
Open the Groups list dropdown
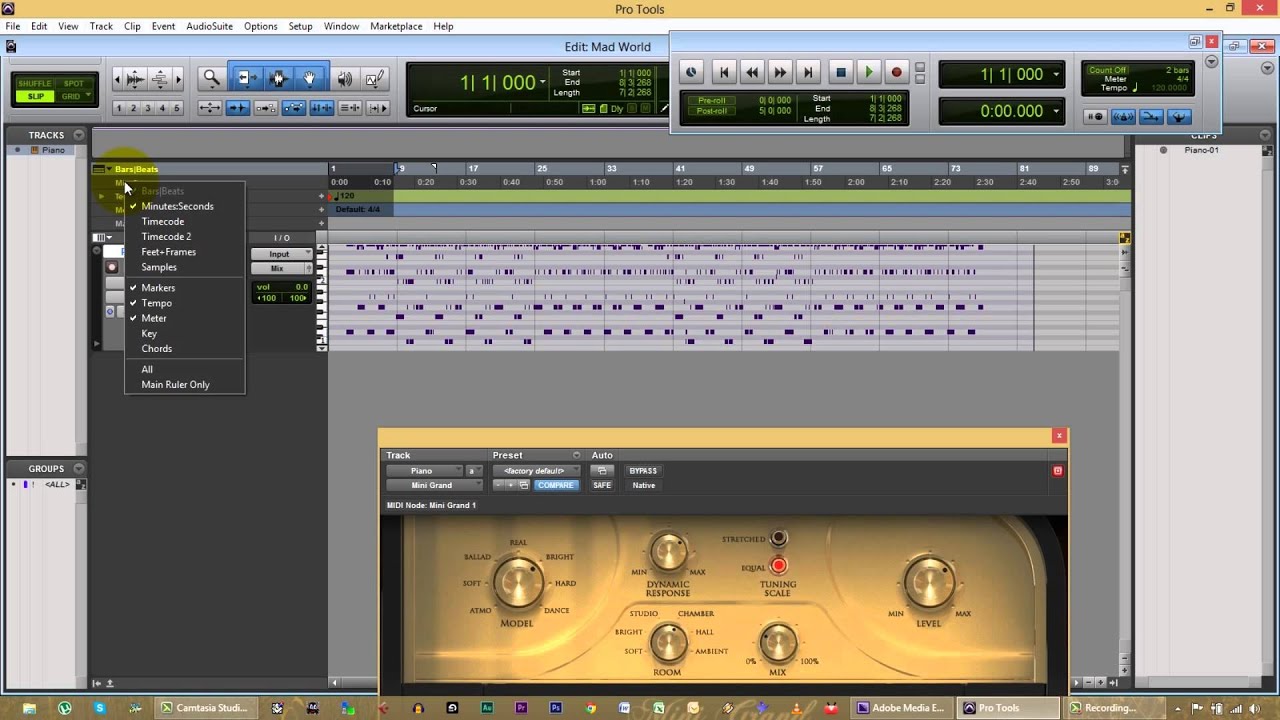pos(78,468)
